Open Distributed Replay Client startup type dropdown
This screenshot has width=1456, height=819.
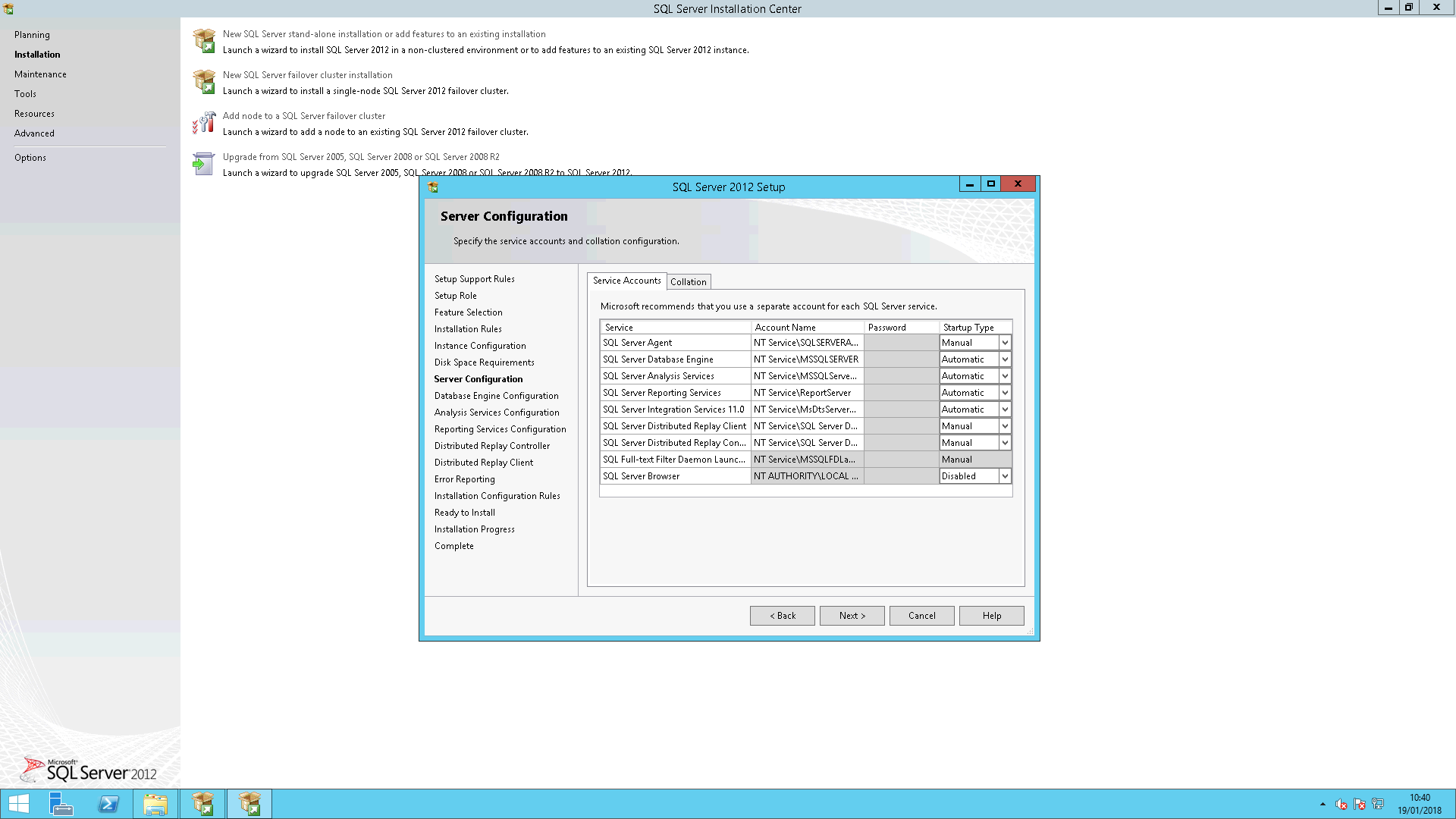[1005, 426]
